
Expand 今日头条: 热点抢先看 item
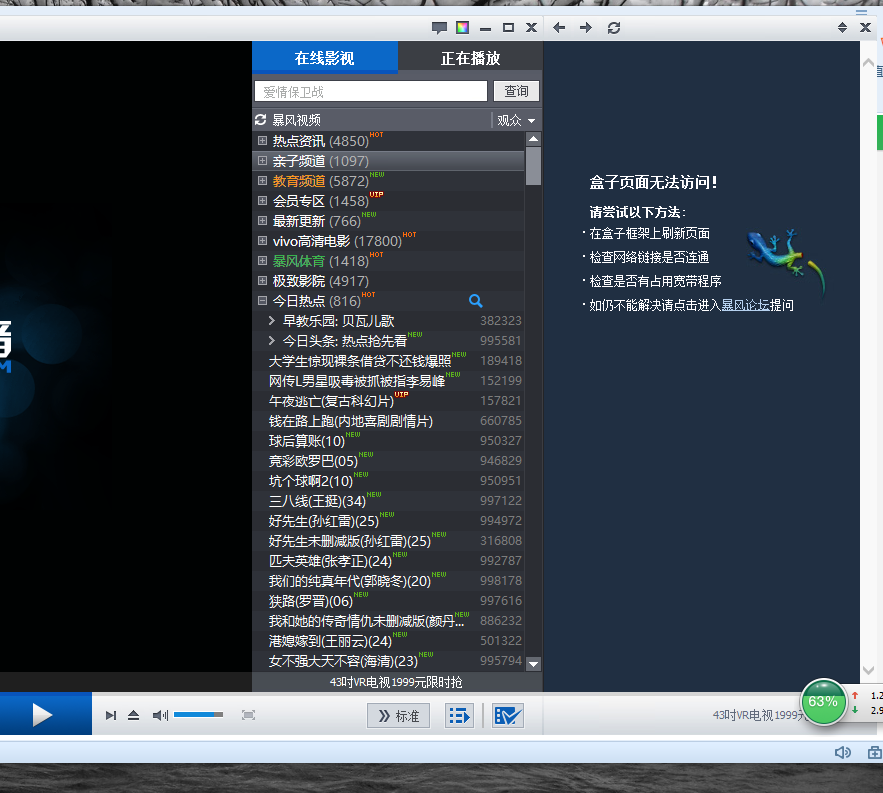(272, 341)
